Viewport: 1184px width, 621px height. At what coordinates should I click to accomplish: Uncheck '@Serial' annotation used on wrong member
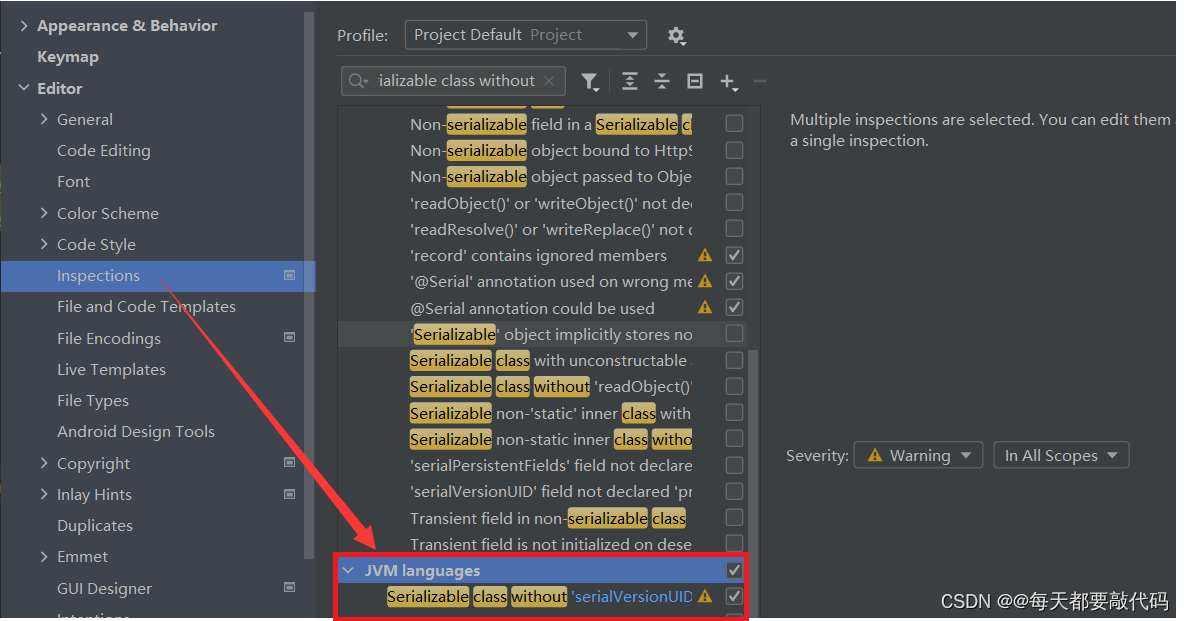(x=734, y=281)
